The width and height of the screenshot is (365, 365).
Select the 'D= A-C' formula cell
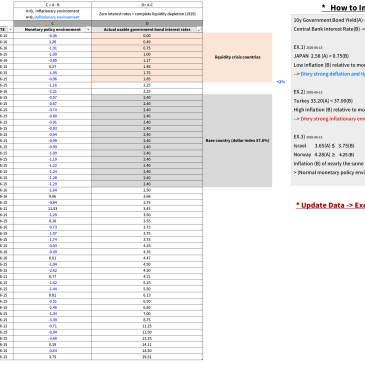(x=147, y=5)
